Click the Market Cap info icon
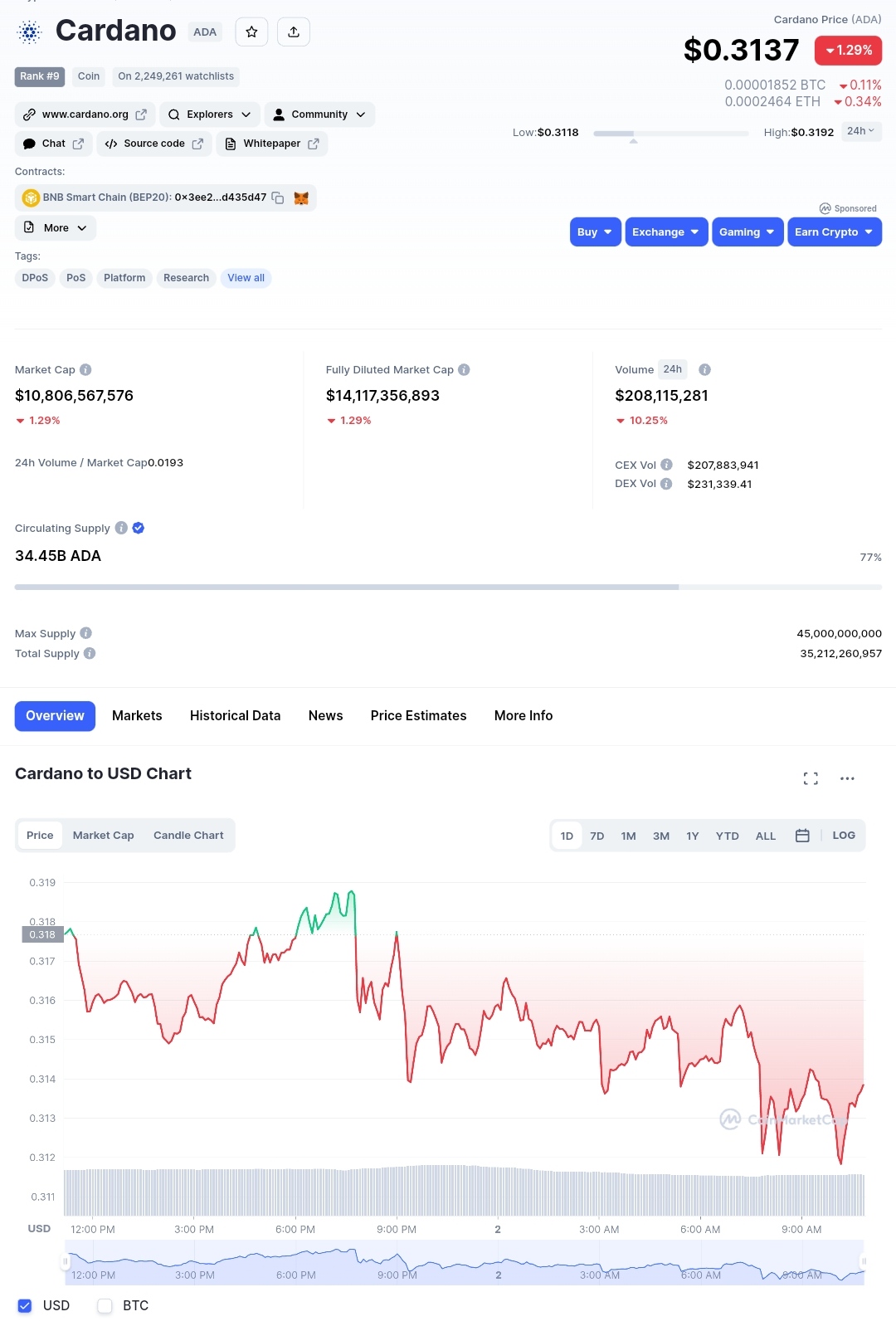 85,370
